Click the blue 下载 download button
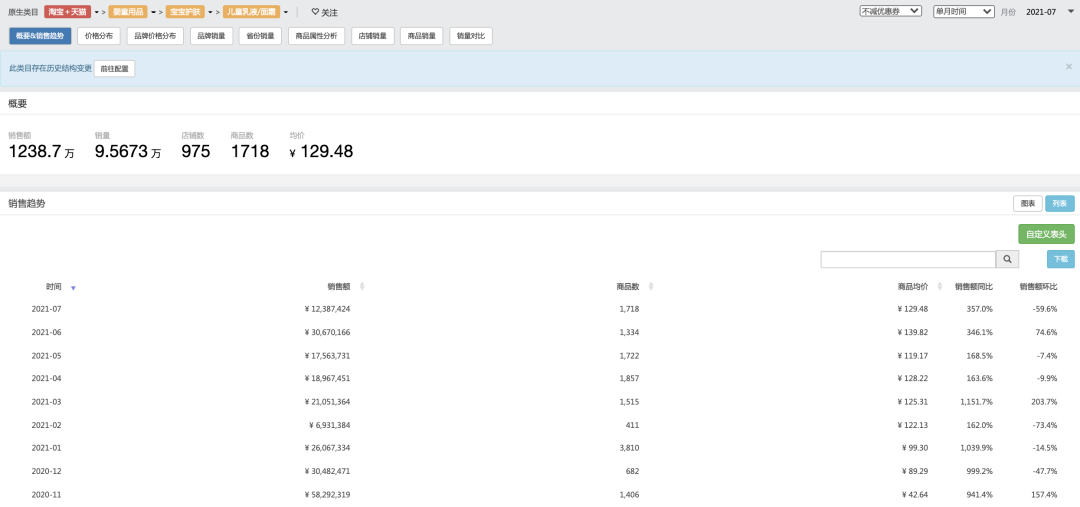Viewport: 1080px width, 507px height. click(x=1061, y=259)
